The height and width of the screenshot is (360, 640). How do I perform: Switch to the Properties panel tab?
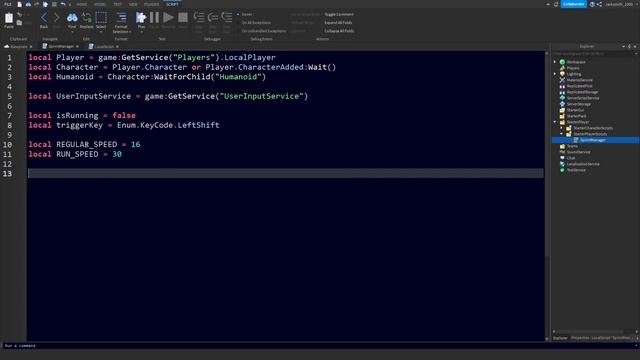600,338
